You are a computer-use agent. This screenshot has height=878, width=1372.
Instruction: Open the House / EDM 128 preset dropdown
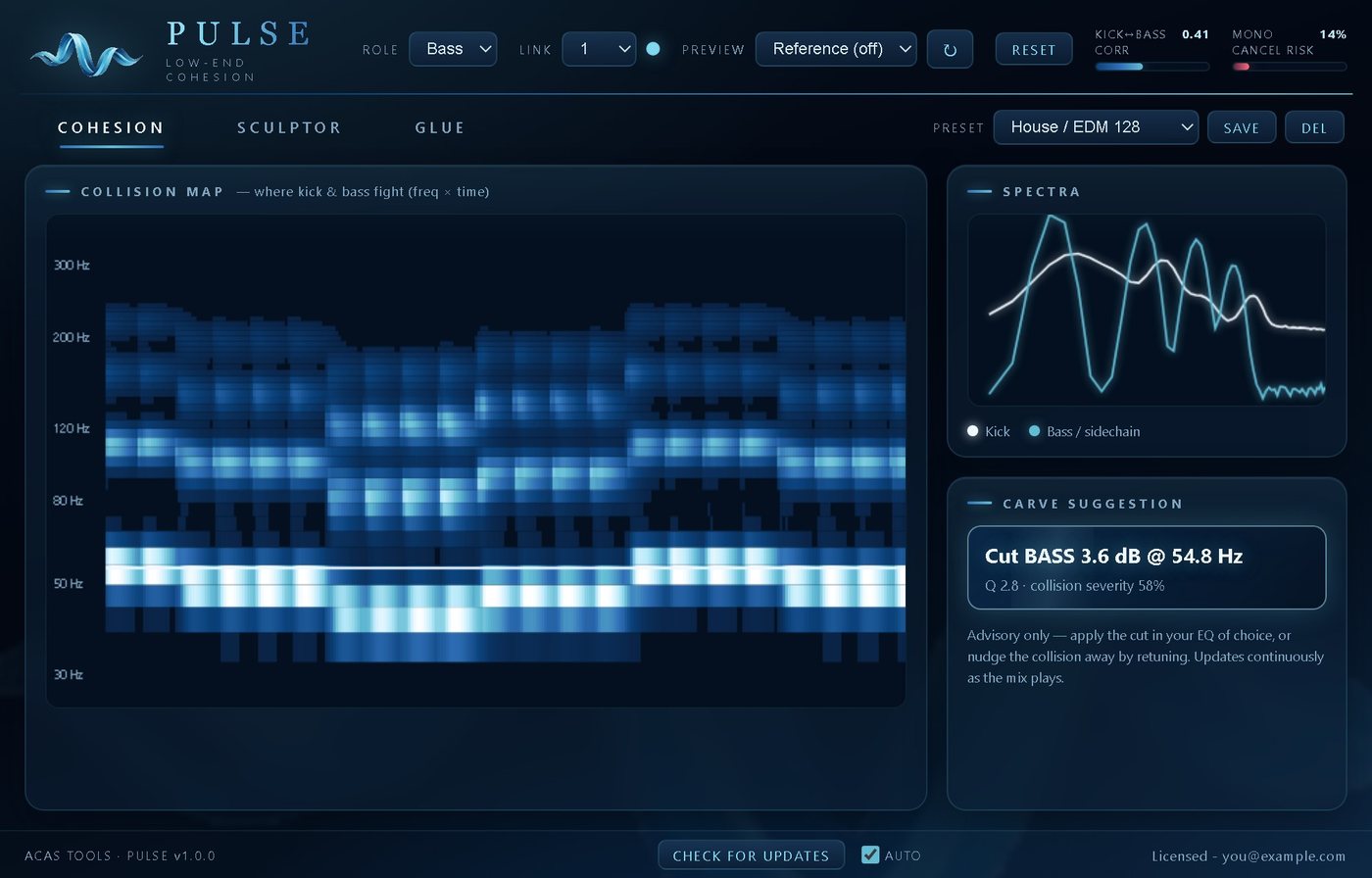[x=1096, y=127]
